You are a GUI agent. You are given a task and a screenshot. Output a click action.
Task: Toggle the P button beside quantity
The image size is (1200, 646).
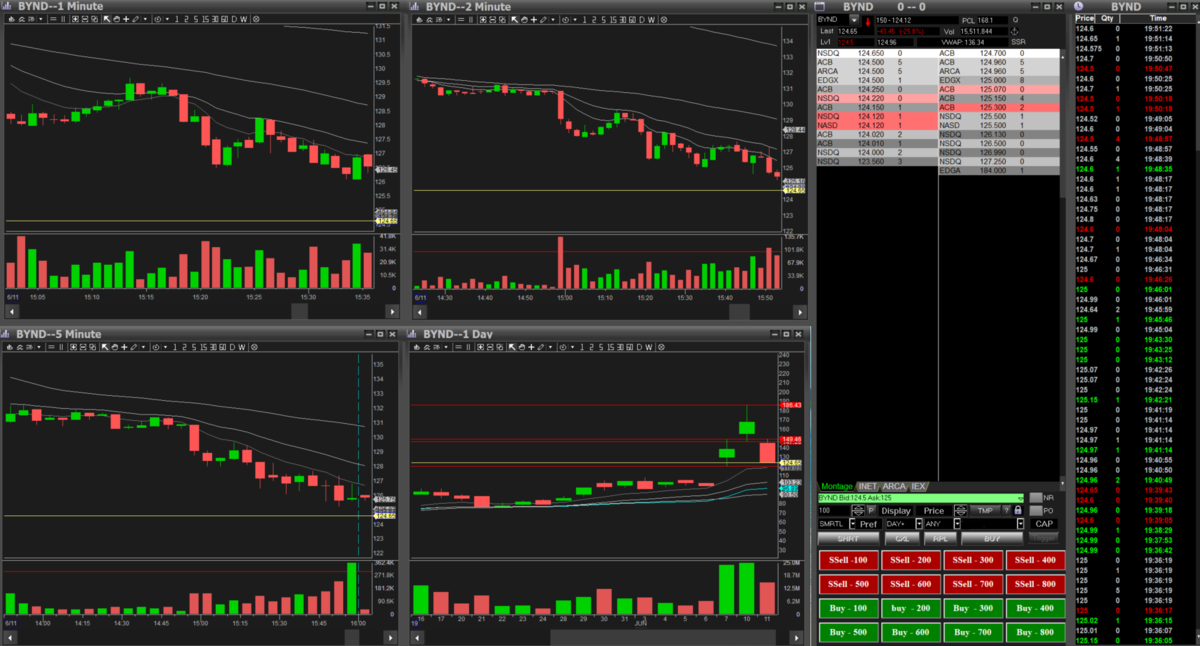click(871, 510)
